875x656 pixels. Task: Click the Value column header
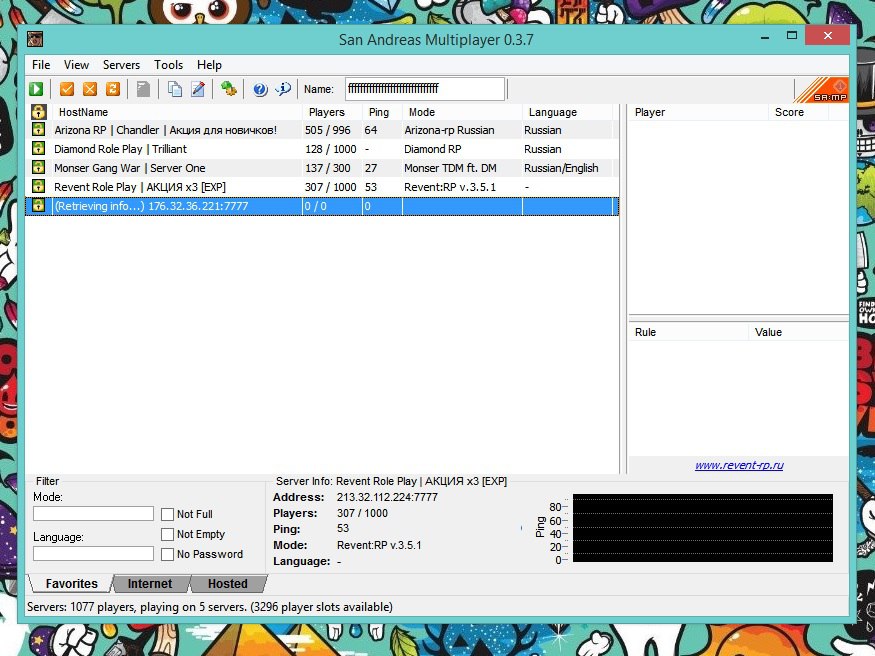point(798,332)
